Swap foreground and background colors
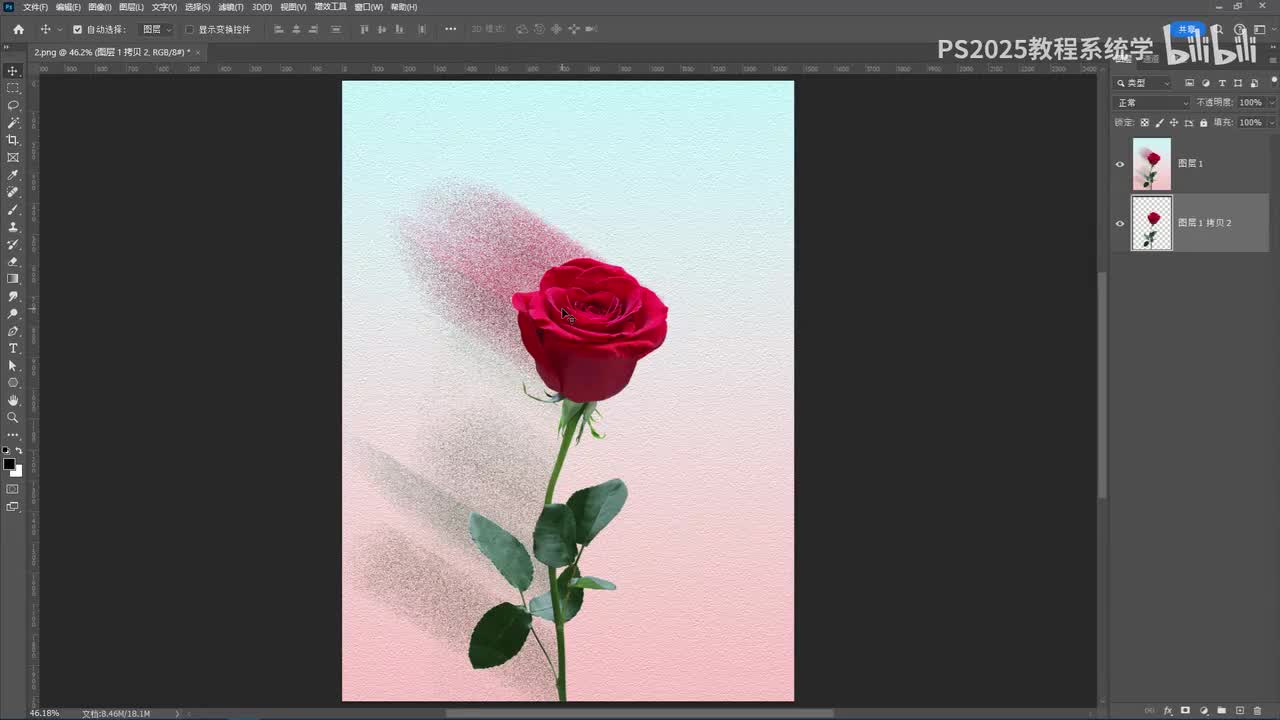The width and height of the screenshot is (1280, 720). point(19,452)
